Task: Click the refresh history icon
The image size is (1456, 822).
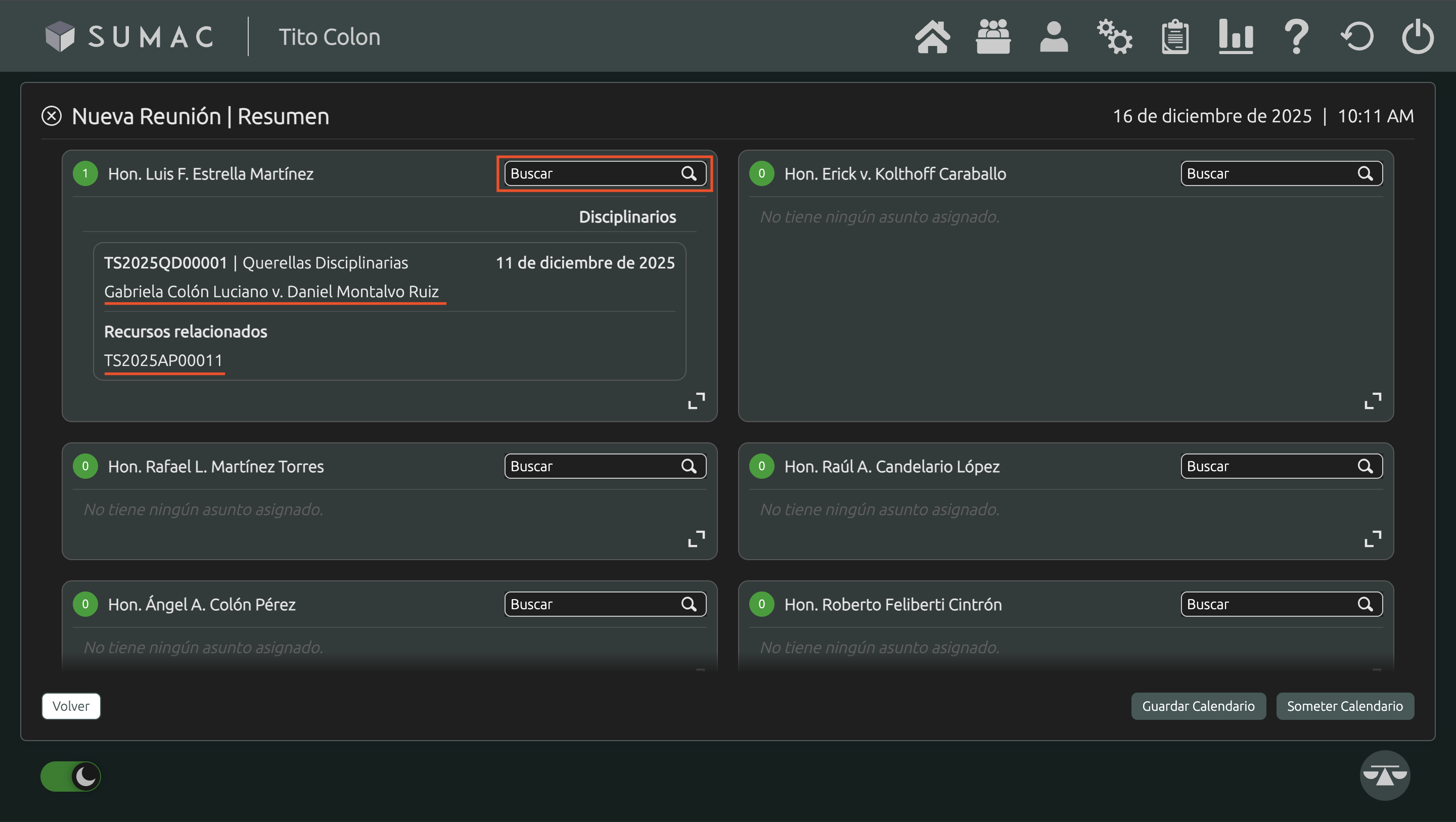Action: coord(1357,37)
